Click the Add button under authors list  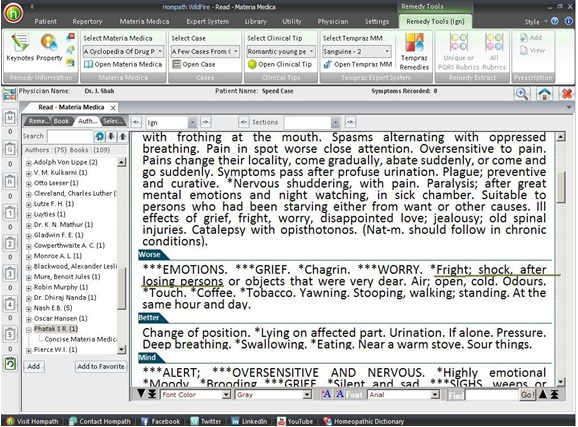point(34,367)
